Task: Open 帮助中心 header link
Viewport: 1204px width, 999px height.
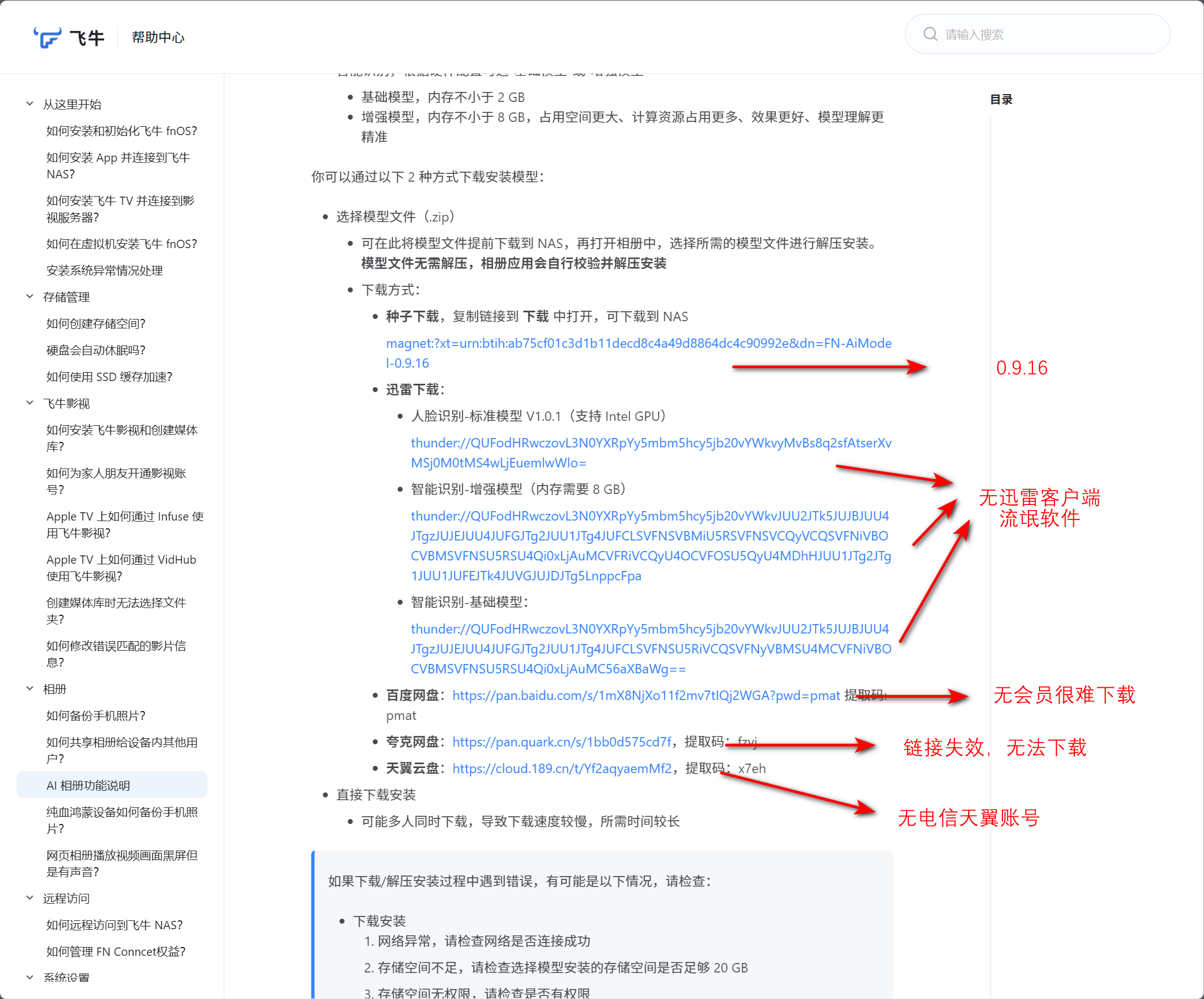Action: [158, 37]
